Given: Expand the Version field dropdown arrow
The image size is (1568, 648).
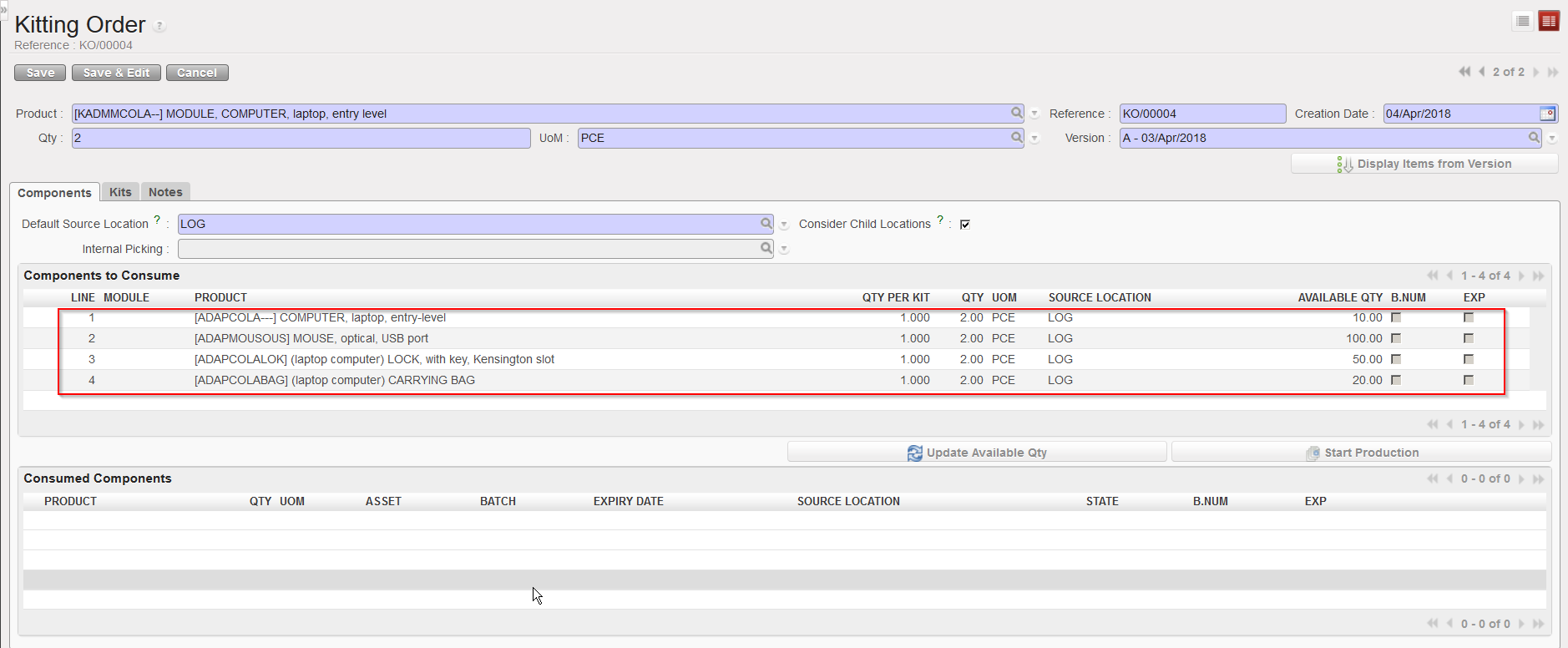Looking at the screenshot, I should 1552,139.
